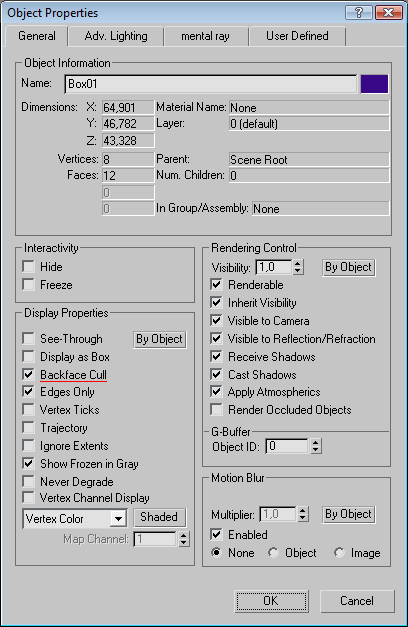
Task: Open the purple object color swatch
Action: [x=374, y=84]
